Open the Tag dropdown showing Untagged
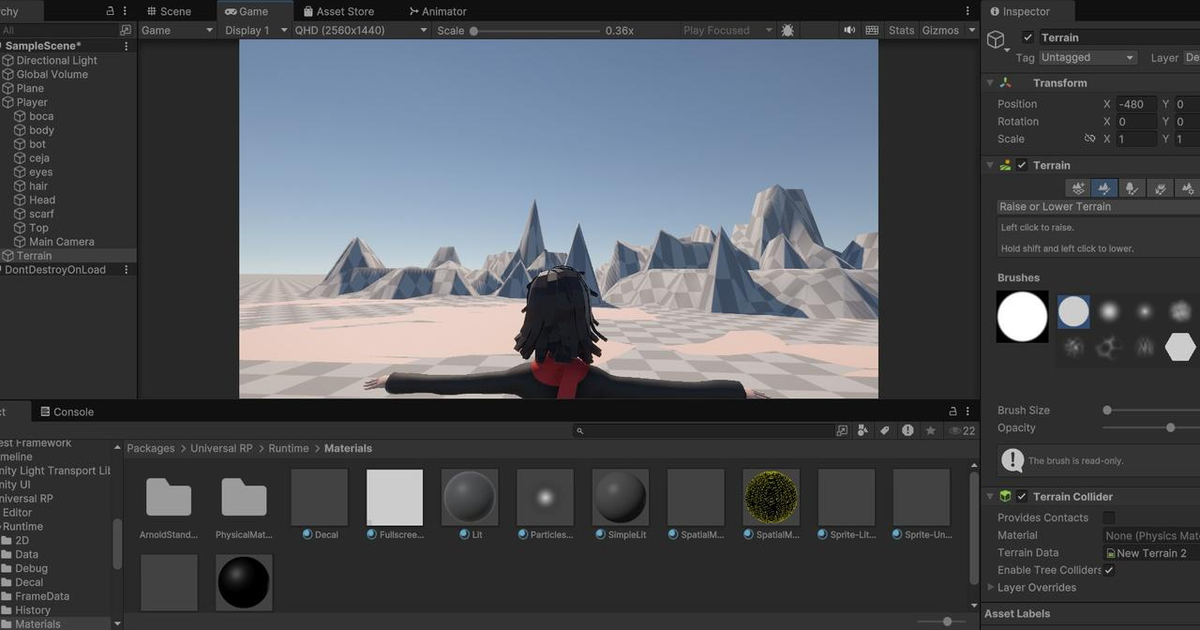This screenshot has height=630, width=1200. click(x=1088, y=58)
